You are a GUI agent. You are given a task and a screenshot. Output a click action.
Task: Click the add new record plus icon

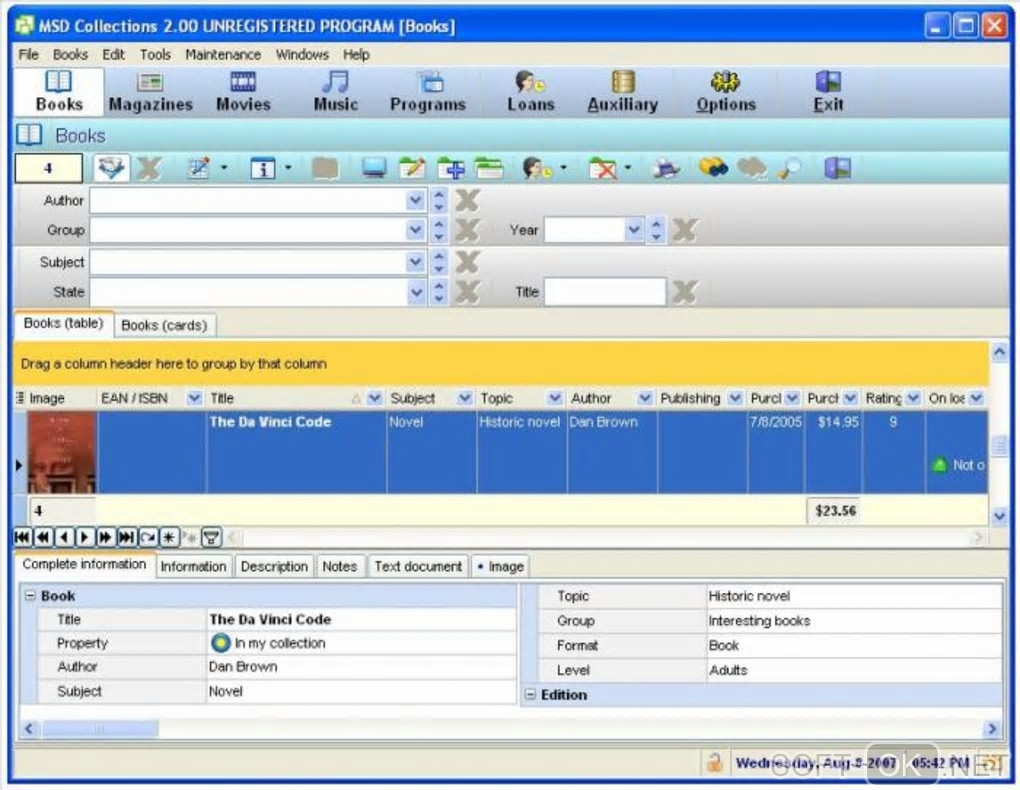[451, 169]
